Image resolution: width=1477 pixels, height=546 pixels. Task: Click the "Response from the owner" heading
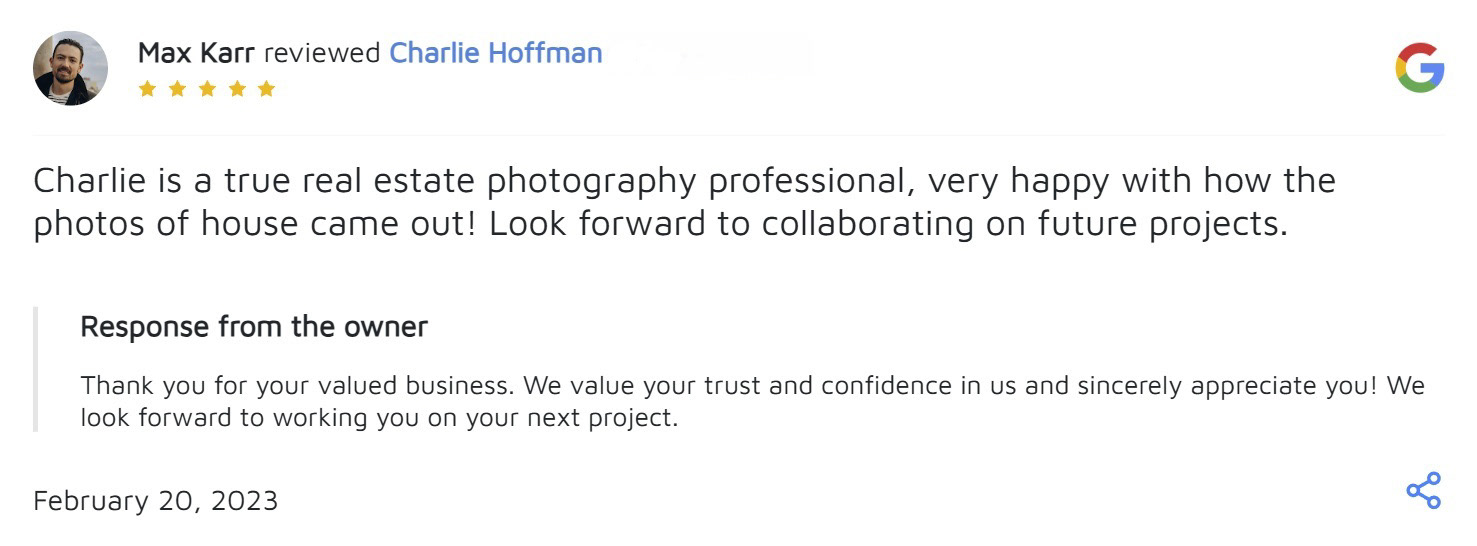[x=254, y=327]
